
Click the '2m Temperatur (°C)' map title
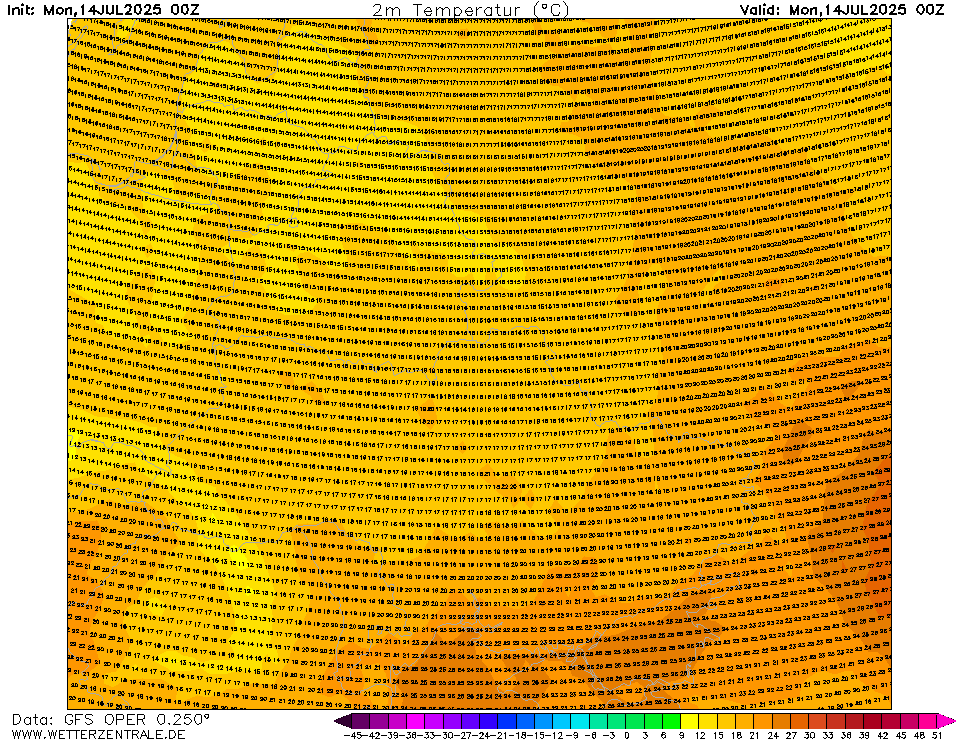coord(470,10)
